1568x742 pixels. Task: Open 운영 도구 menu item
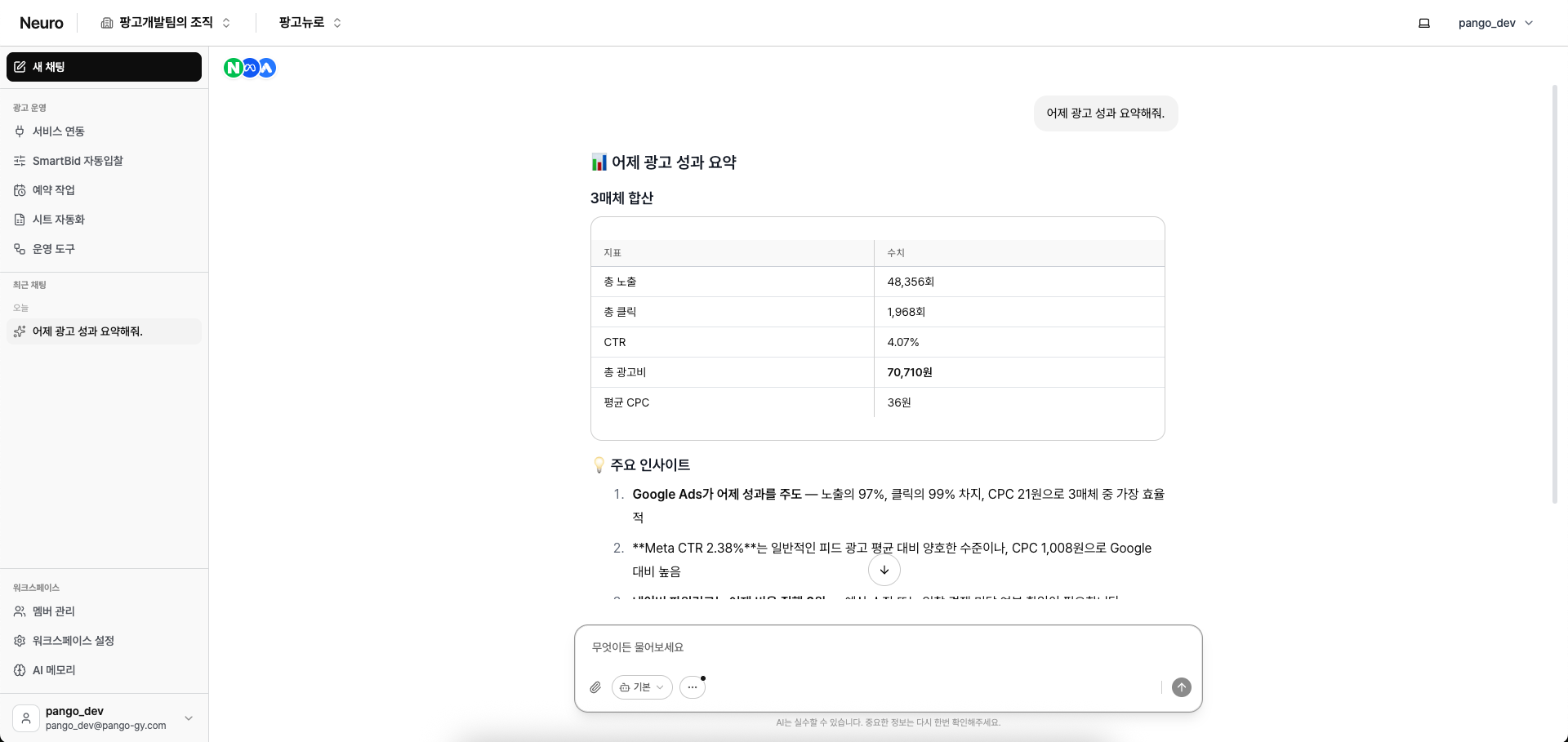(x=104, y=249)
